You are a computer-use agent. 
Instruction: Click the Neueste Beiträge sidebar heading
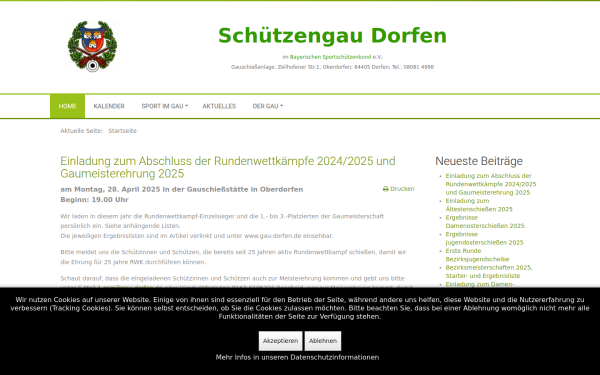coord(479,161)
